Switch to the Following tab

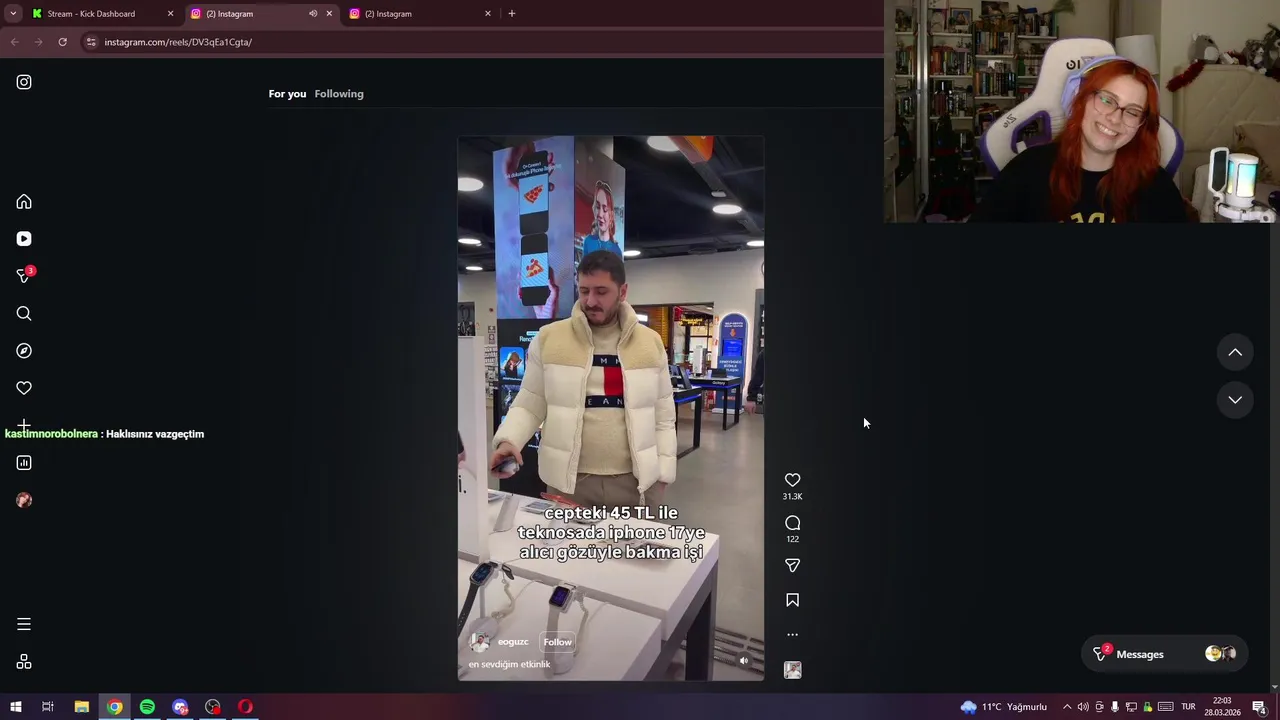339,94
